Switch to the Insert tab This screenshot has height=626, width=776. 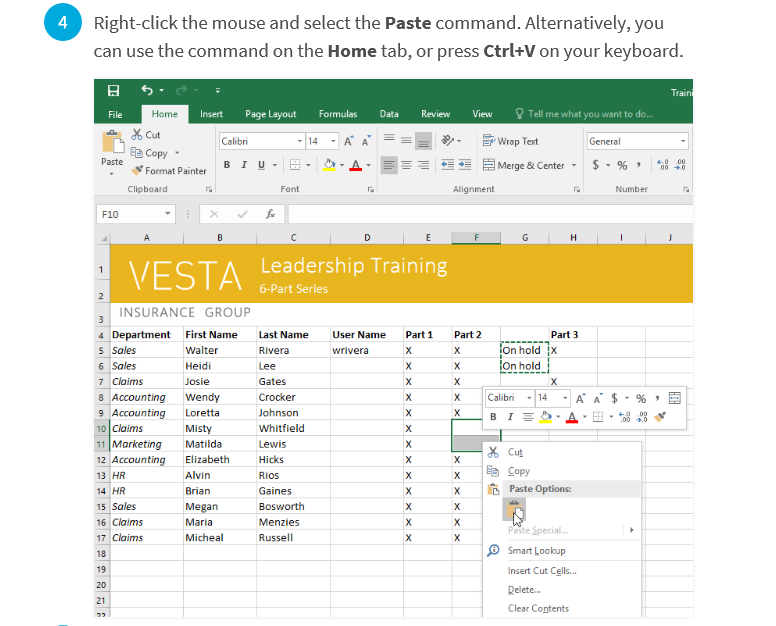[x=211, y=114]
